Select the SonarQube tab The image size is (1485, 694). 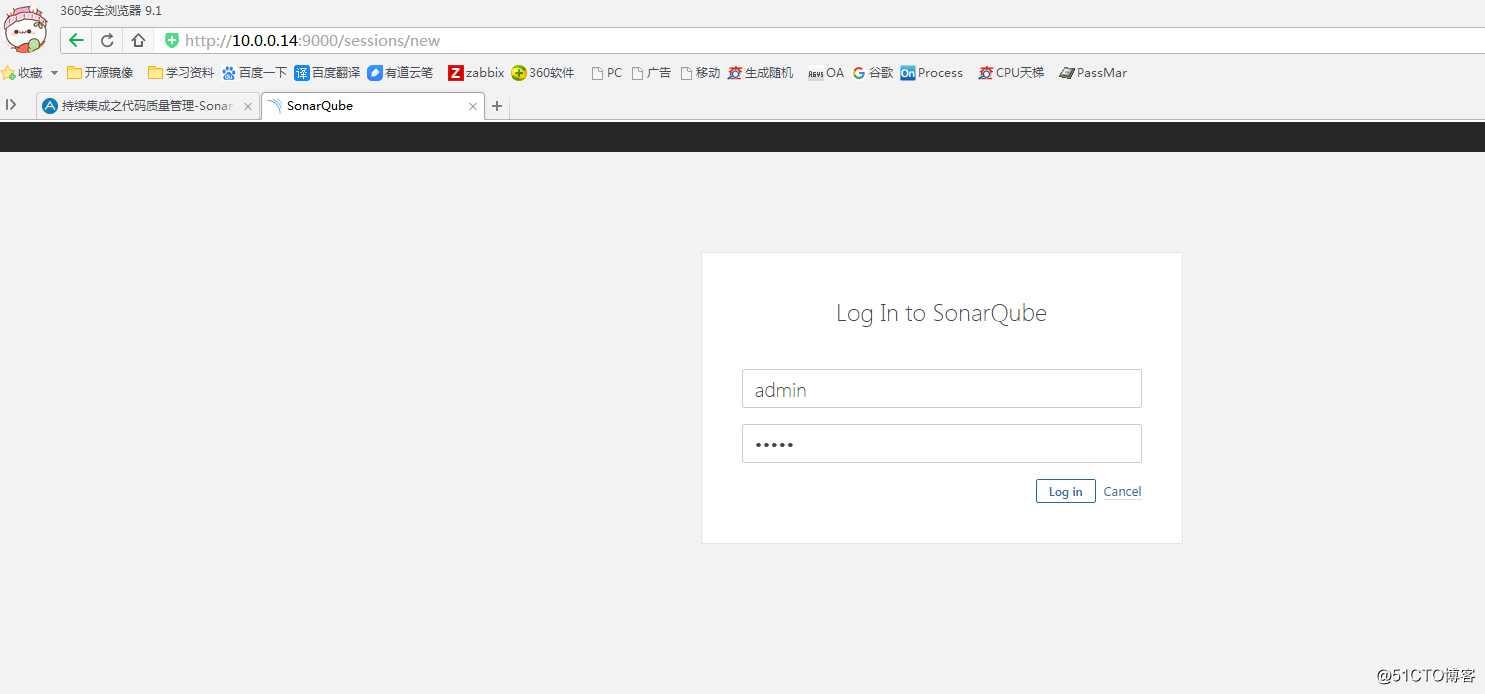[373, 106]
